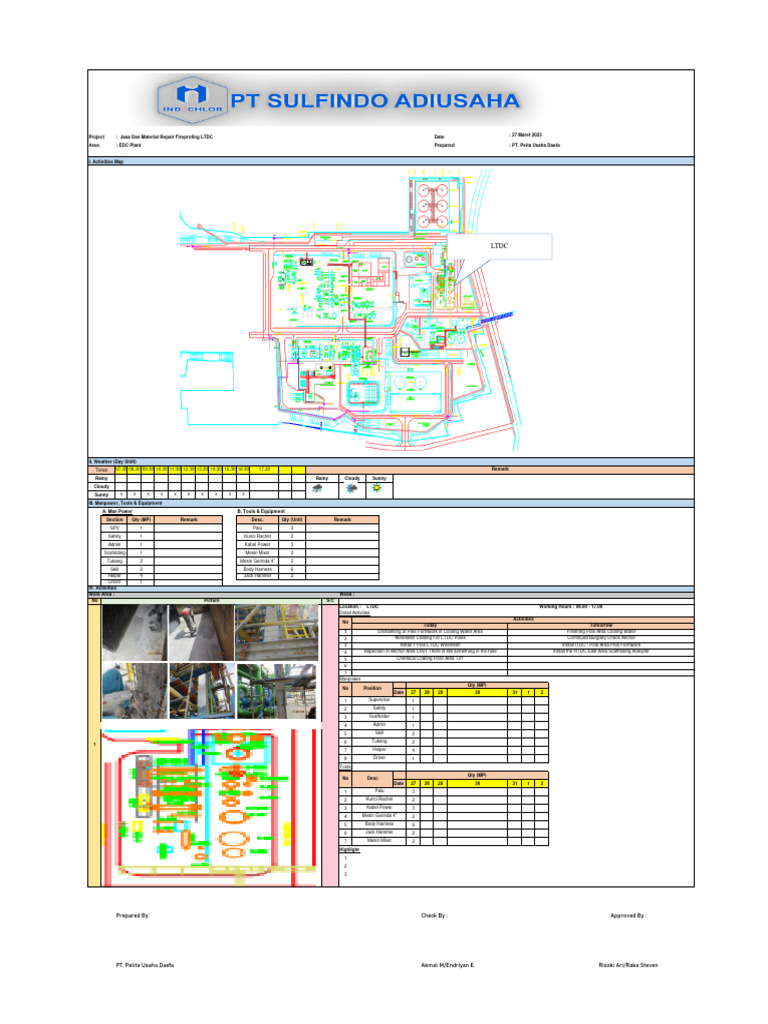Click Akmal M/Endriyan E. signature name

click(448, 965)
